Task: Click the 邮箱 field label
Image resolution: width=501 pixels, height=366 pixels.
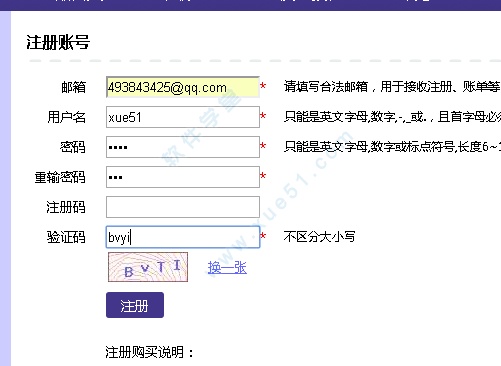Action: [x=73, y=87]
